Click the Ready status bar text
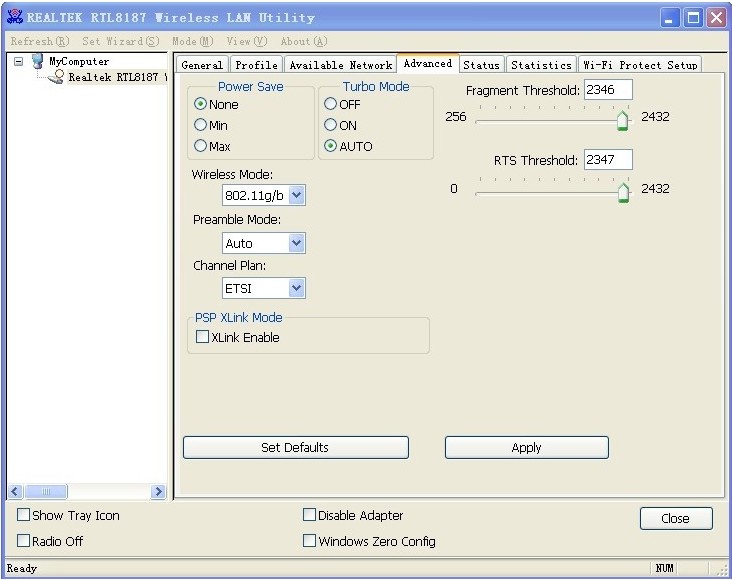The width and height of the screenshot is (732, 580). [21, 568]
